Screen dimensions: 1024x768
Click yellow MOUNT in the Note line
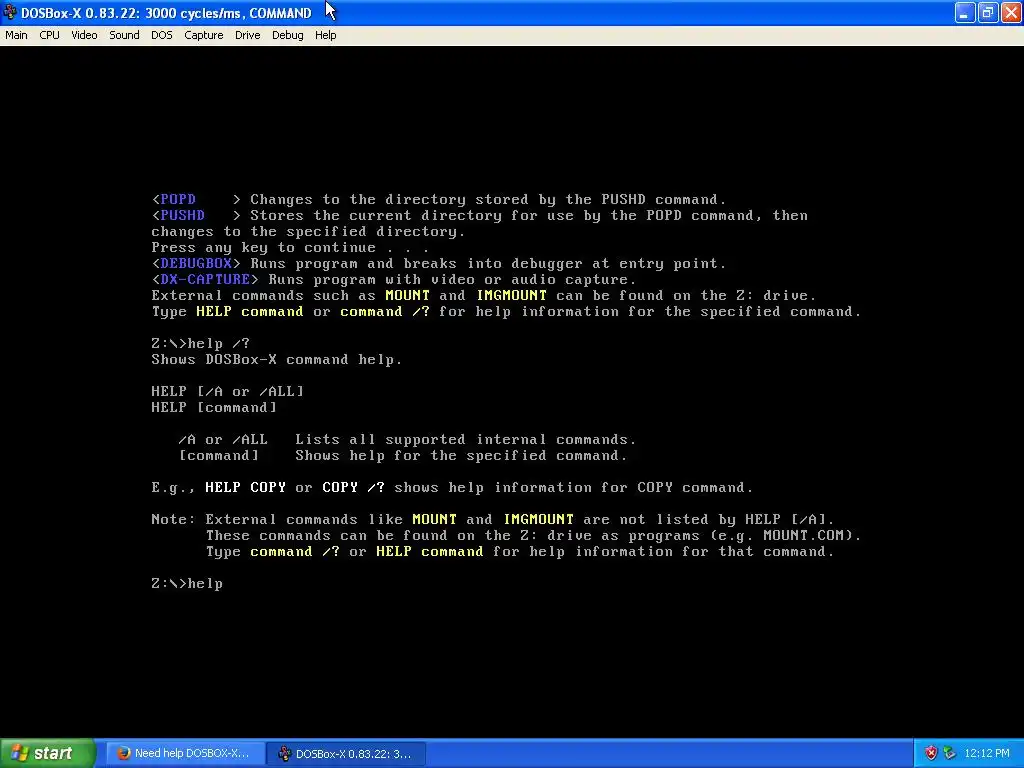coord(434,520)
